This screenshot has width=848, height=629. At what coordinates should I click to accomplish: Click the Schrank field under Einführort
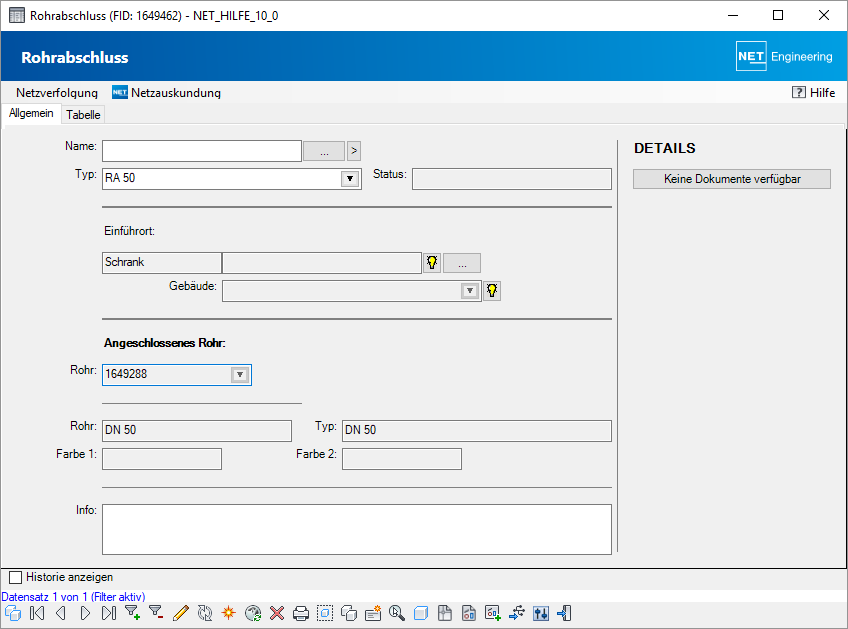(x=162, y=263)
